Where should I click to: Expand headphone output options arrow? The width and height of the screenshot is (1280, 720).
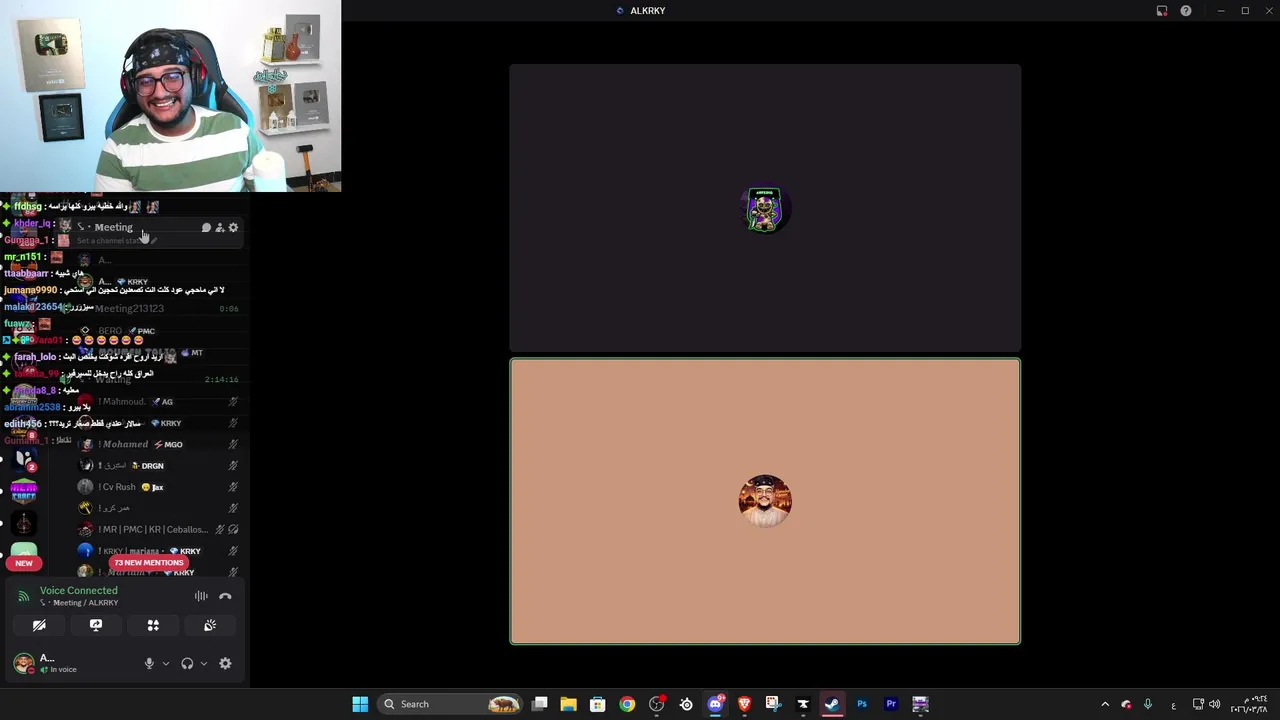click(x=204, y=663)
